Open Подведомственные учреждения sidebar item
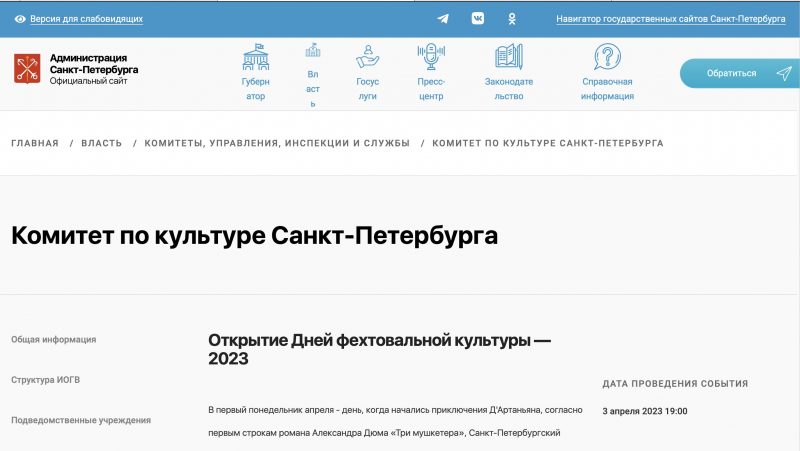Image resolution: width=800 pixels, height=451 pixels. 81,420
